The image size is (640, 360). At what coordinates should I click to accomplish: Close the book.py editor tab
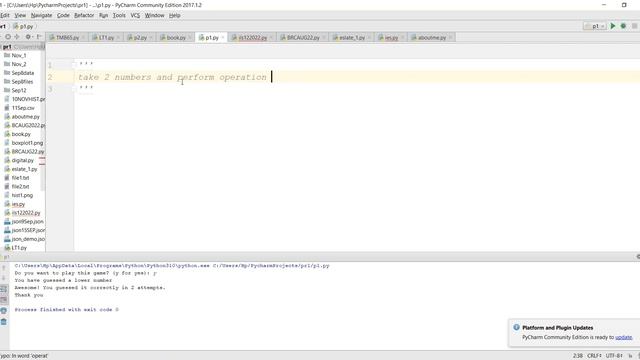click(190, 38)
